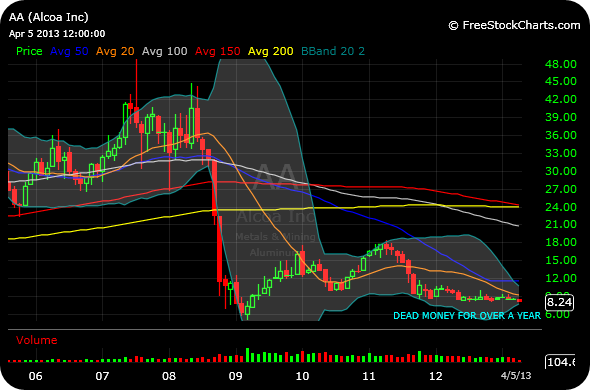
Task: Click the BBand 20 2 legend label
Action: coord(333,51)
